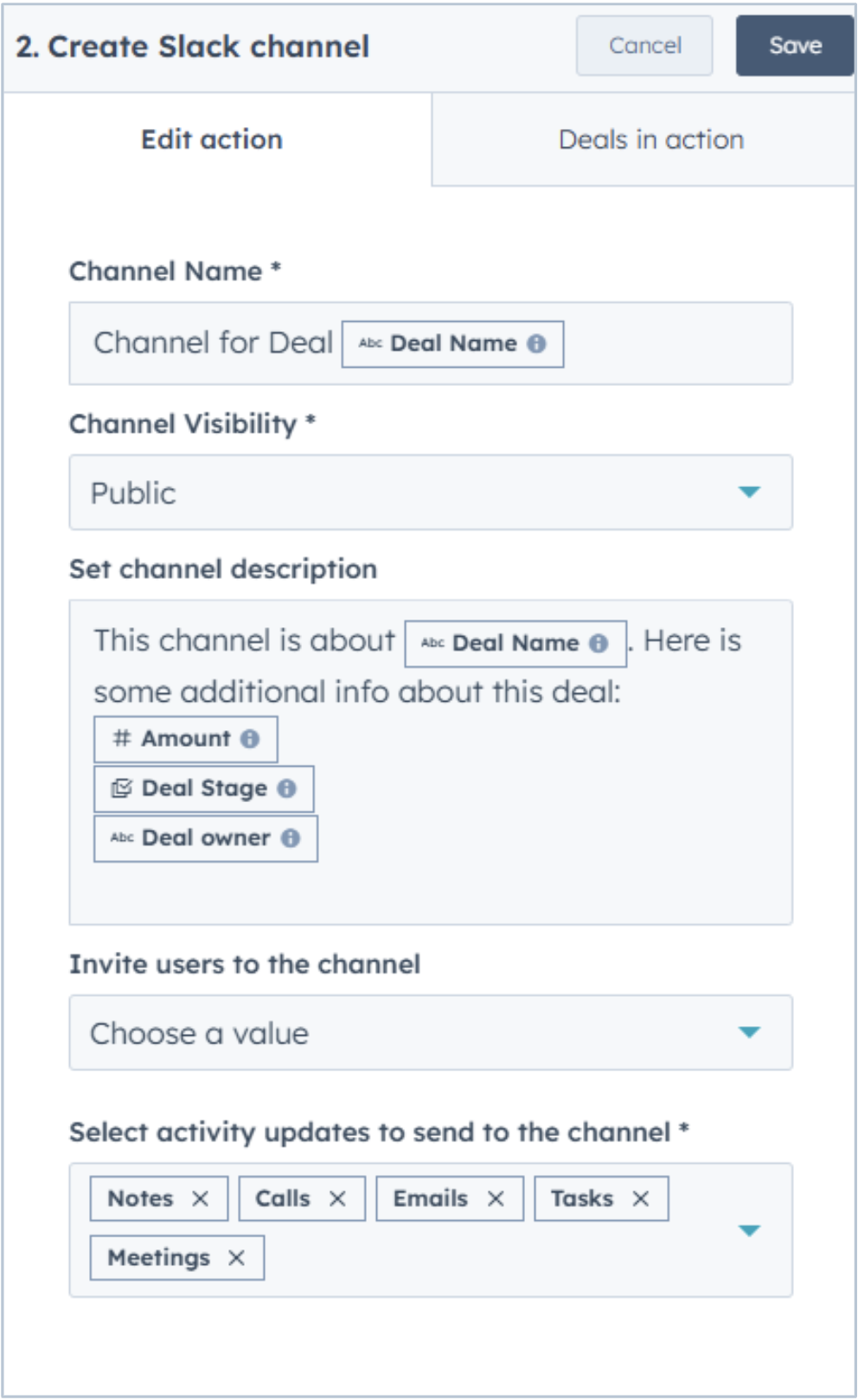Screen dimensions: 858x1400
Task: Click the Save button
Action: (795, 46)
